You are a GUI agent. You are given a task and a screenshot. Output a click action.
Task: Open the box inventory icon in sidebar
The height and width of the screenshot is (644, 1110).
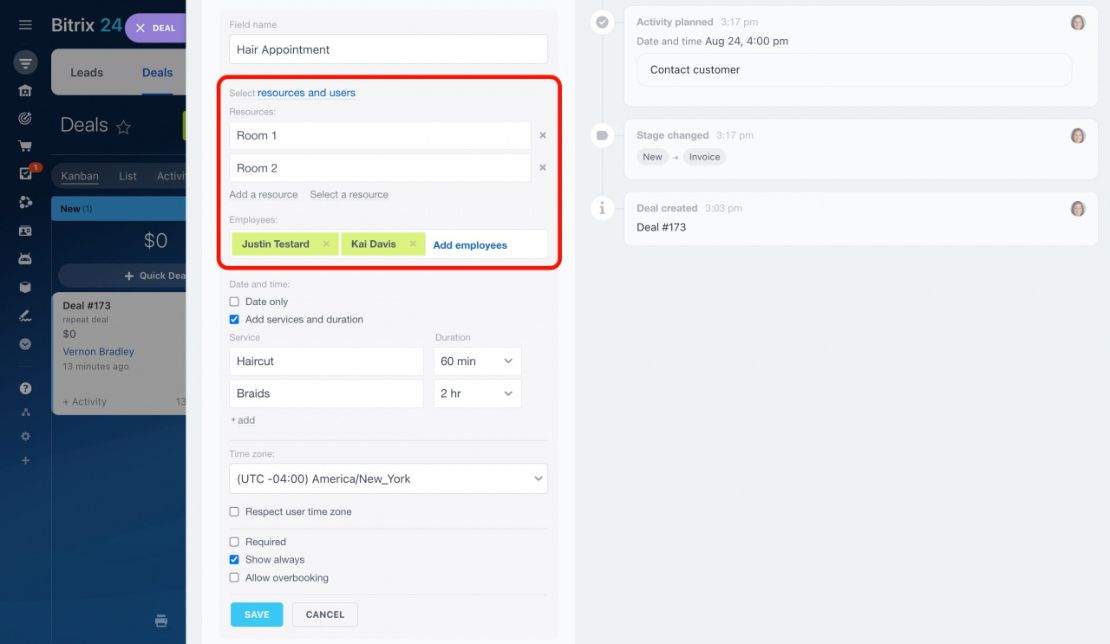pos(25,287)
